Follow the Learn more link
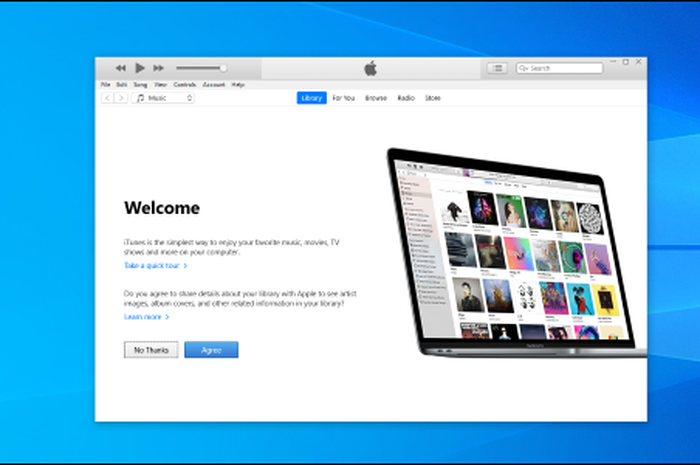Screen dimensions: 700x465 pyautogui.click(x=146, y=317)
